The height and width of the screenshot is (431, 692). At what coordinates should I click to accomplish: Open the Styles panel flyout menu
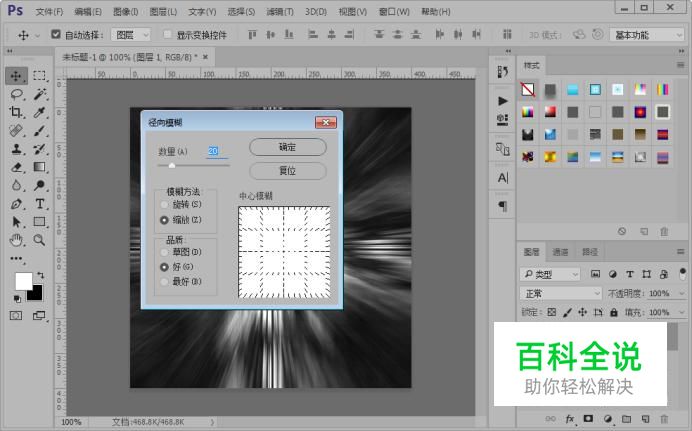681,65
